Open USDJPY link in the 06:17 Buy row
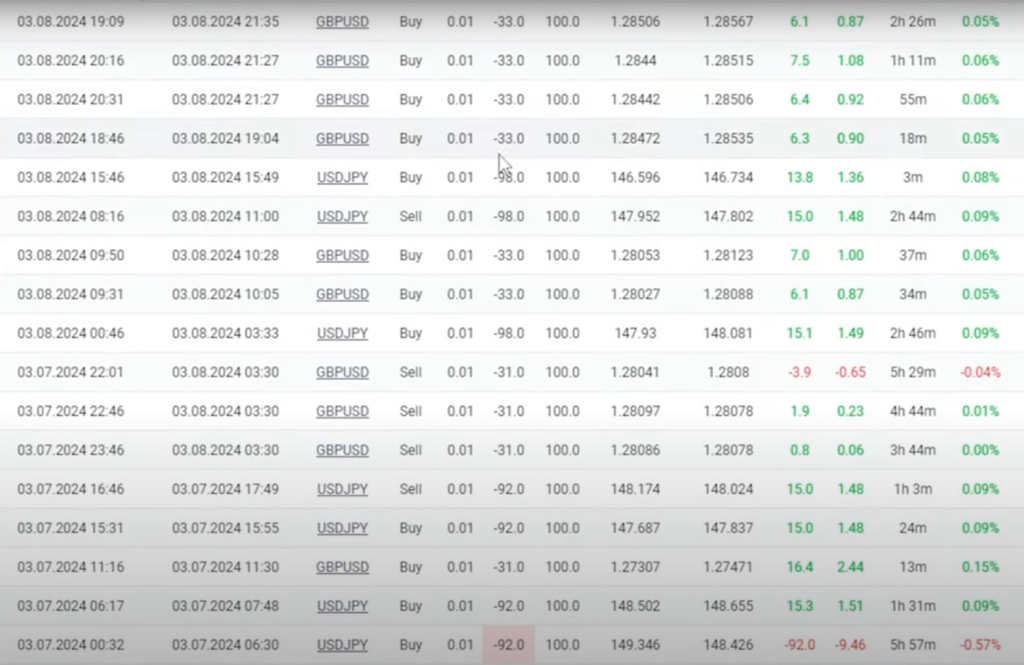This screenshot has width=1024, height=665. pos(342,606)
